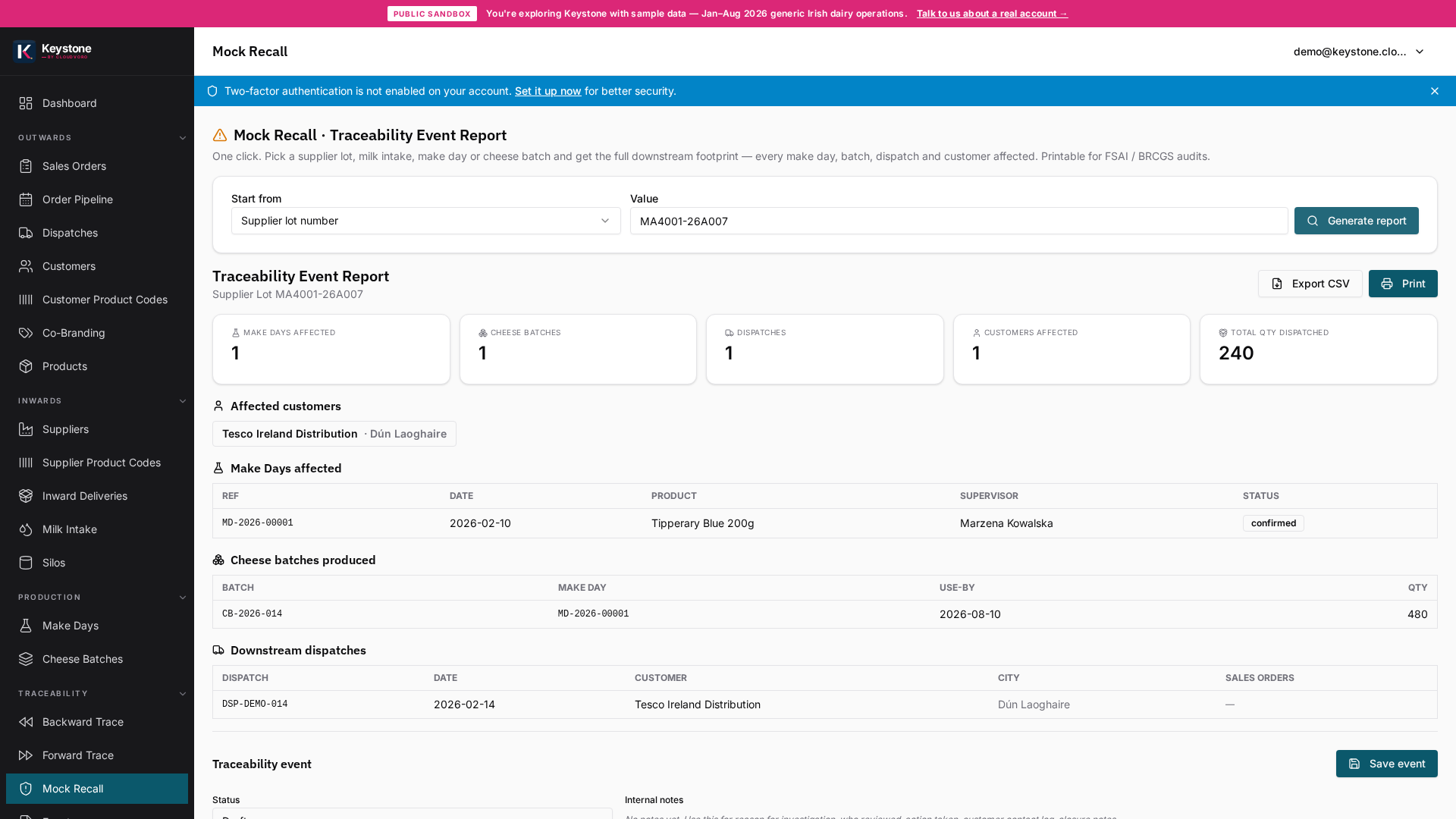Click the Customer Product Codes barcode icon
Screen dimensions: 1456x819
pos(26,300)
